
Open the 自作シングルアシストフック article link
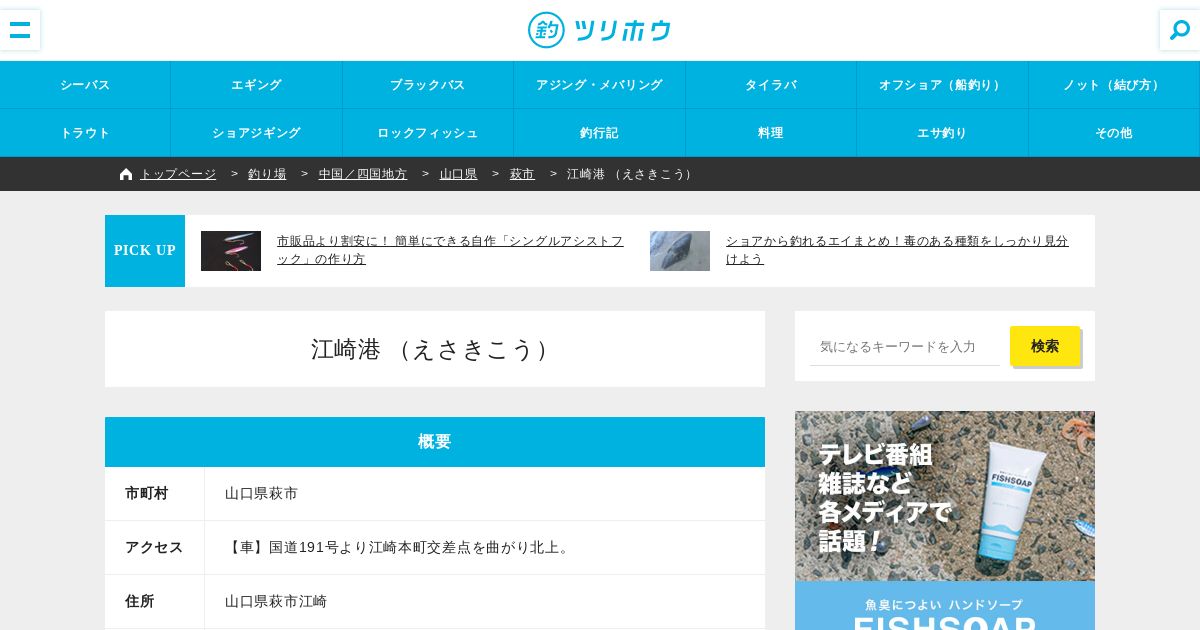pos(450,250)
